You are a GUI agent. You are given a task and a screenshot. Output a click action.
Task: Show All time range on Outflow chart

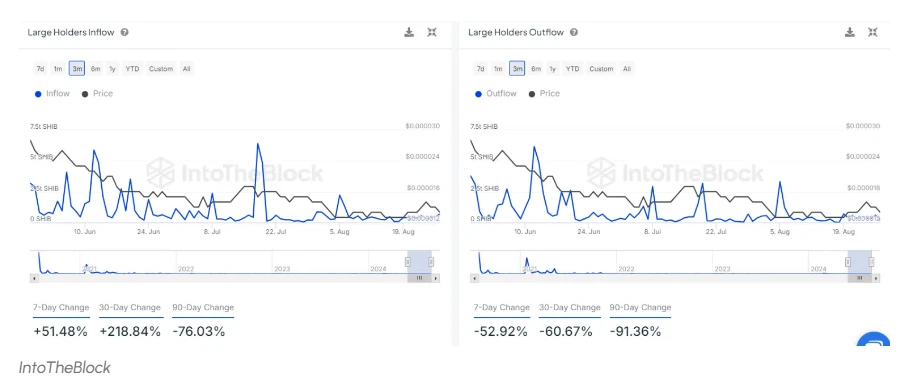627,69
